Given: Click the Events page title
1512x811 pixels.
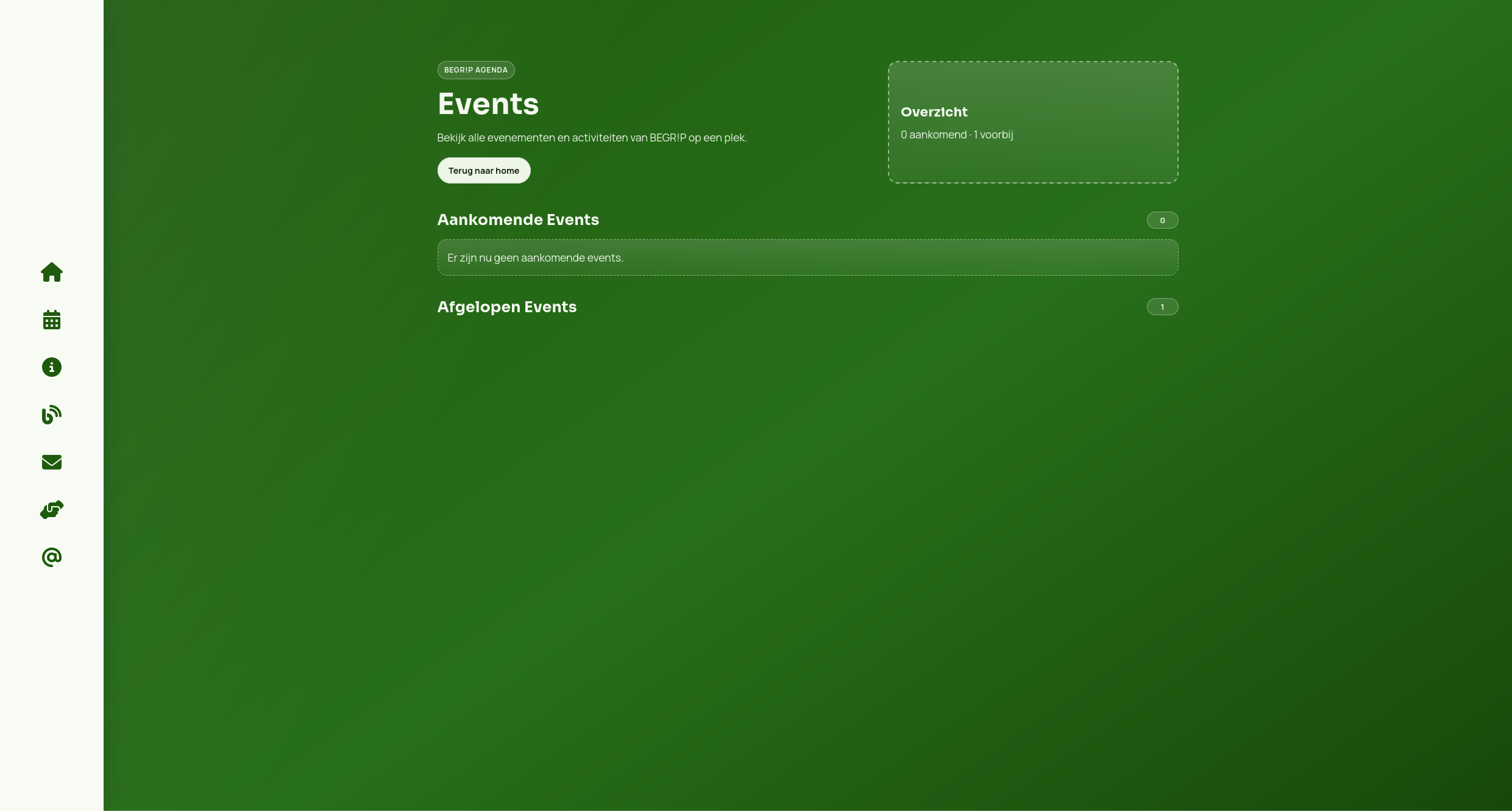Looking at the screenshot, I should [x=488, y=104].
